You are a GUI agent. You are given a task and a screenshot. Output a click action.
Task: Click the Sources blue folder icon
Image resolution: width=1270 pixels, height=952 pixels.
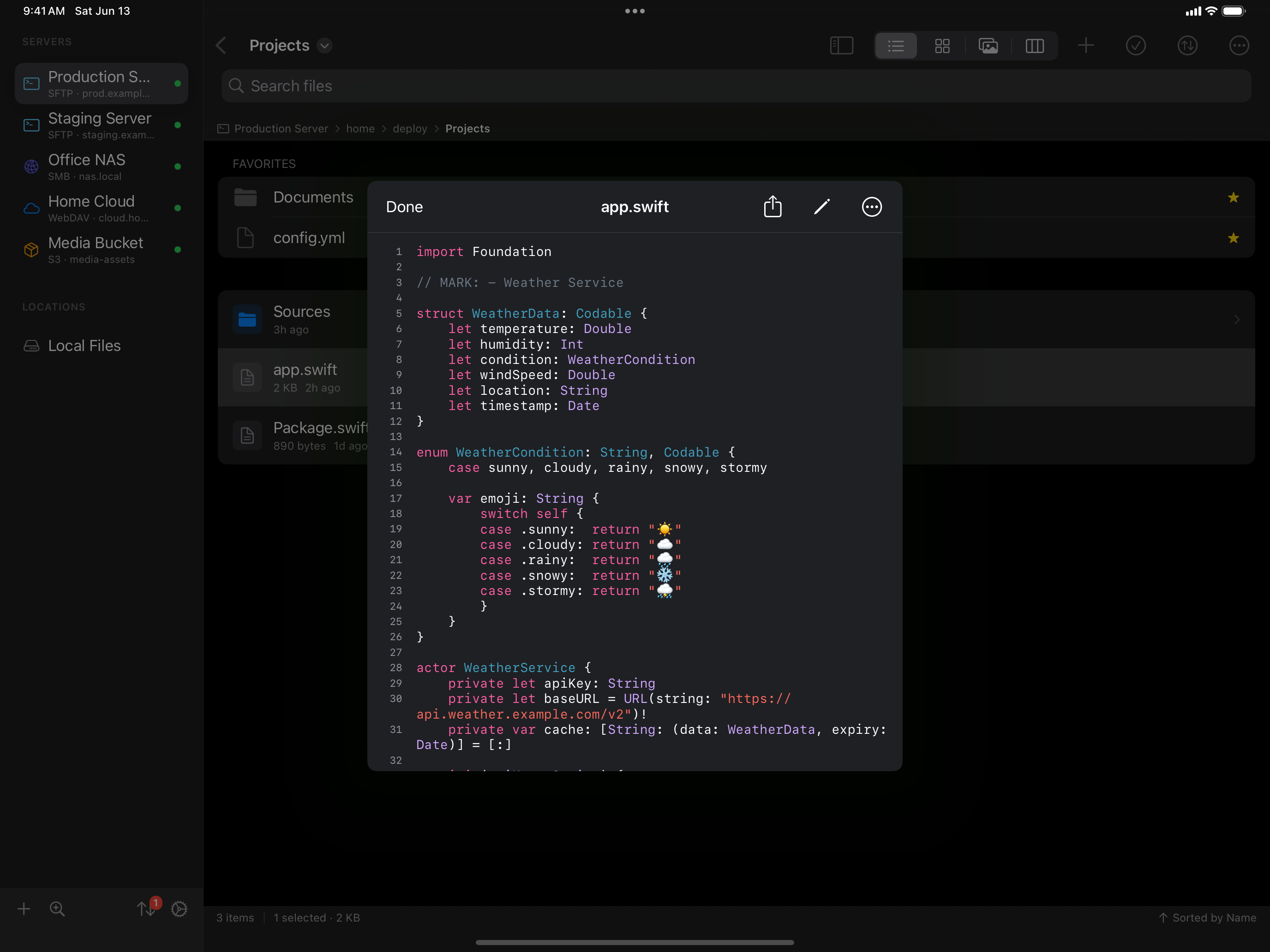coord(247,319)
